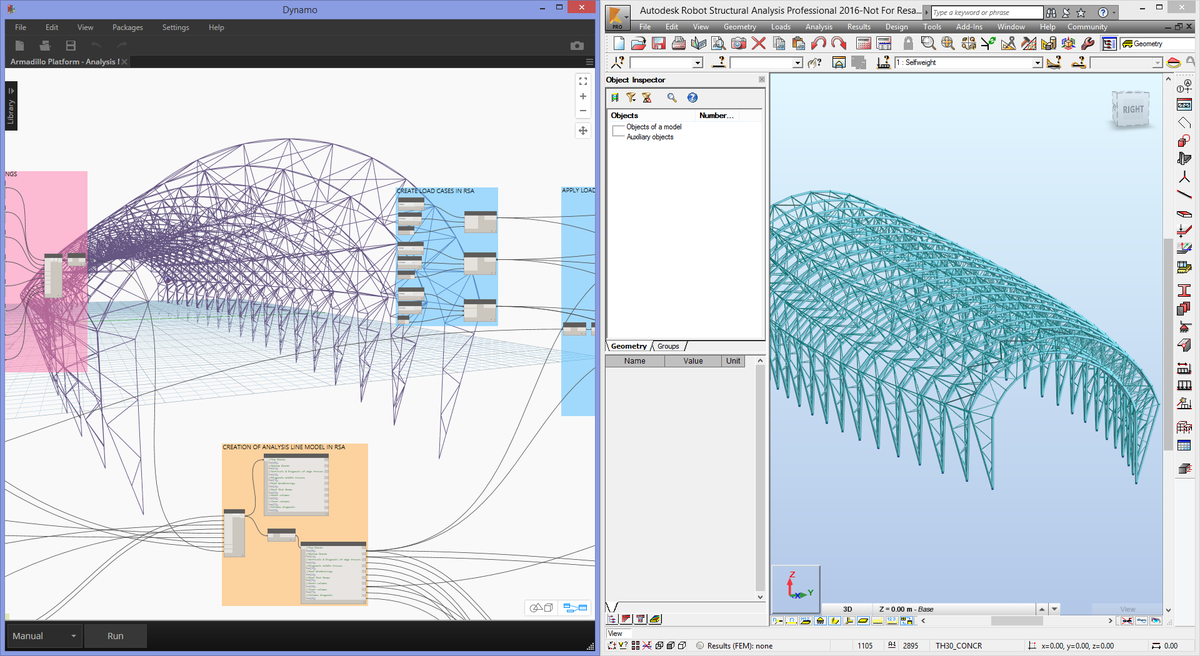
Task: Open the Loads menu in Robot
Action: pos(781,27)
